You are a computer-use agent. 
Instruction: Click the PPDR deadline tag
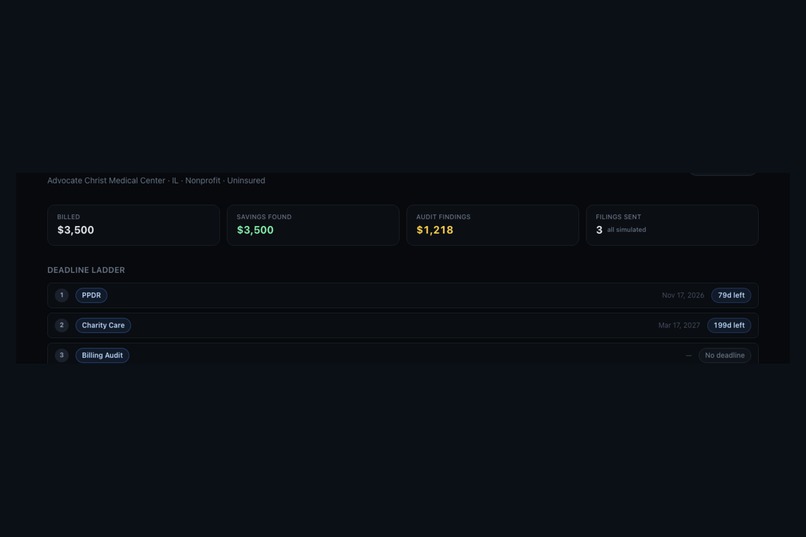click(91, 295)
